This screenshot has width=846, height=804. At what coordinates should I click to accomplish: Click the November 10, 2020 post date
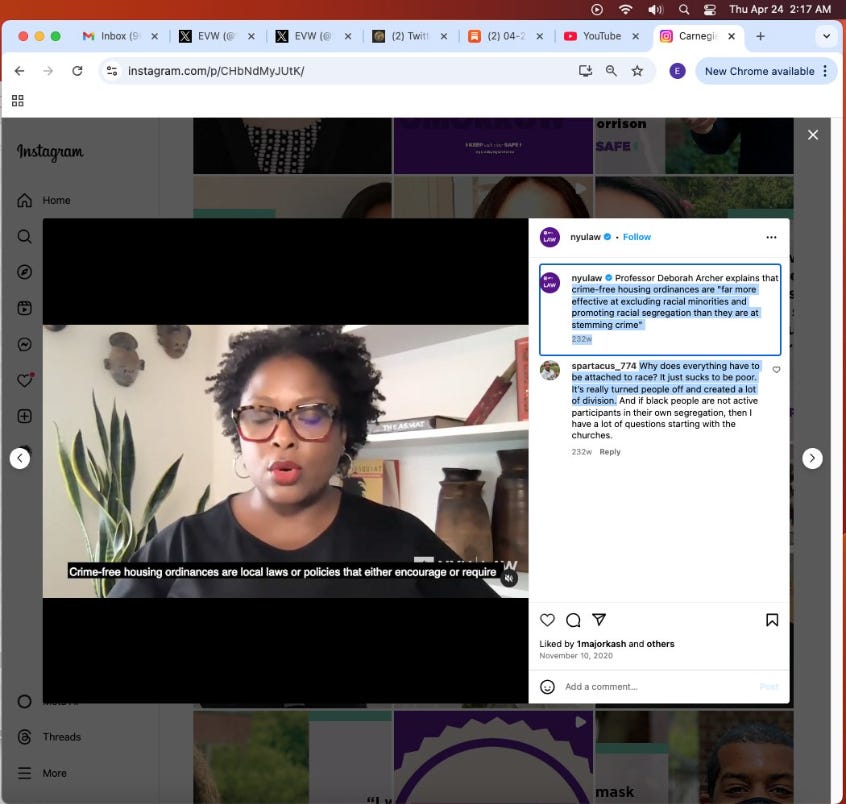(576, 656)
